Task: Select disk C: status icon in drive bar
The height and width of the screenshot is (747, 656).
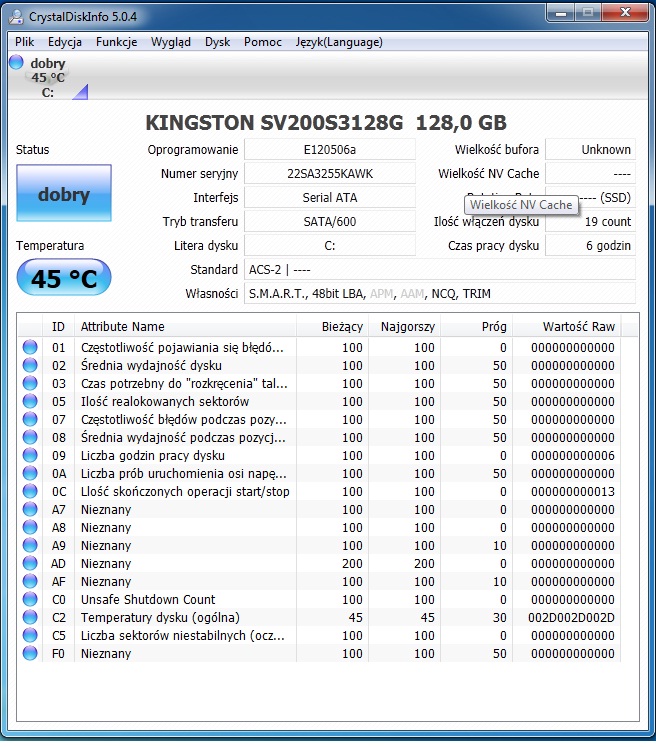Action: click(16, 62)
